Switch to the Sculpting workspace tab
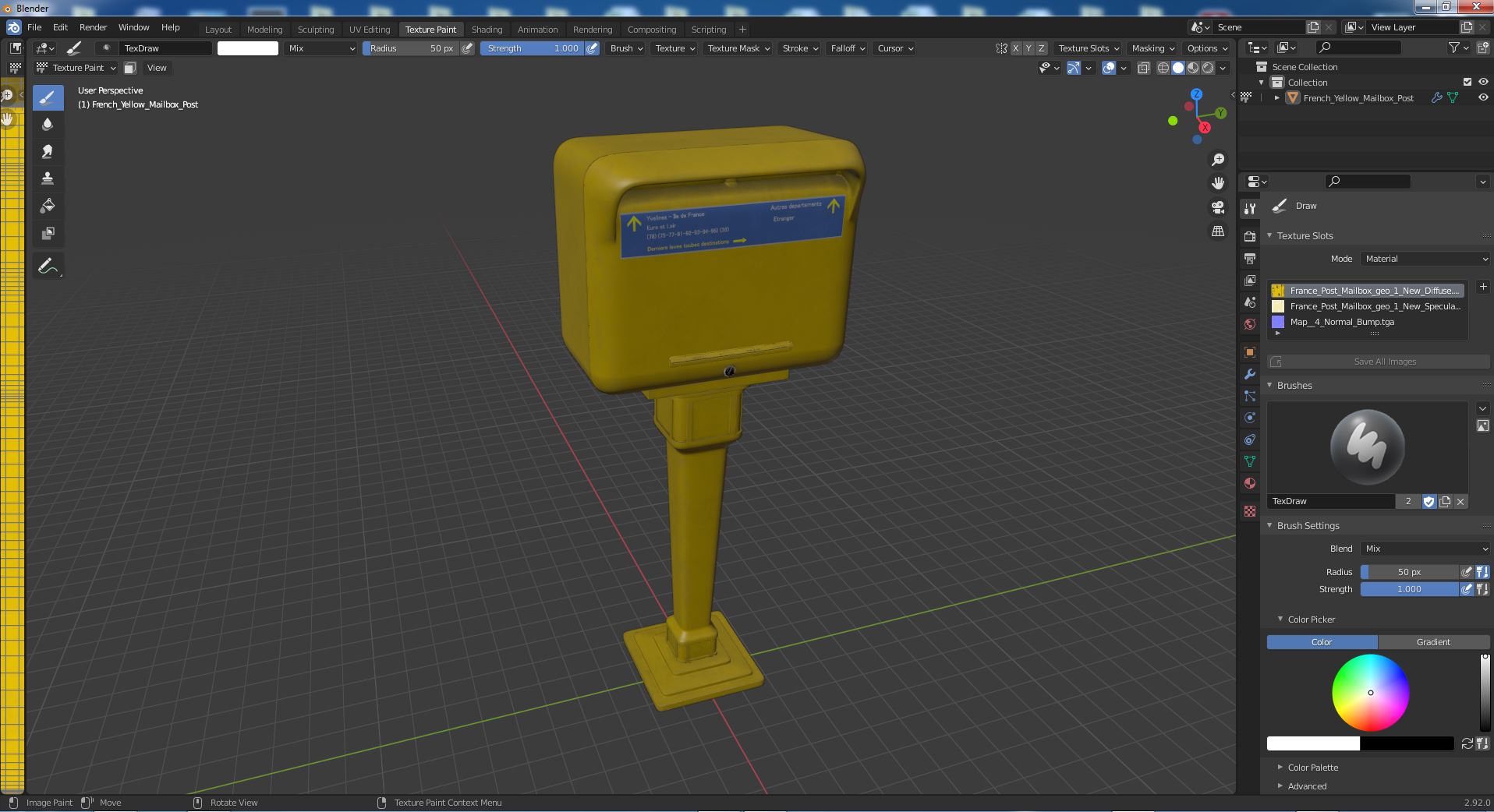The height and width of the screenshot is (812, 1494). click(315, 30)
